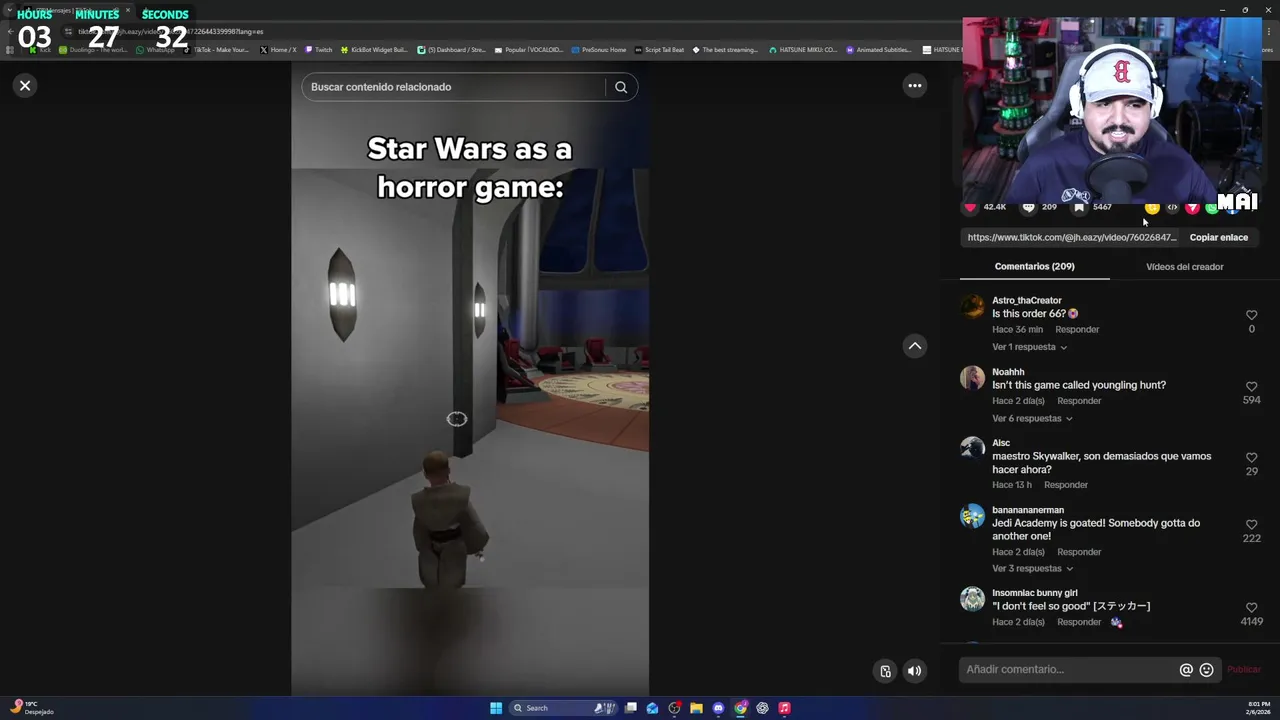Open emoji picker in comment box

tap(1206, 670)
